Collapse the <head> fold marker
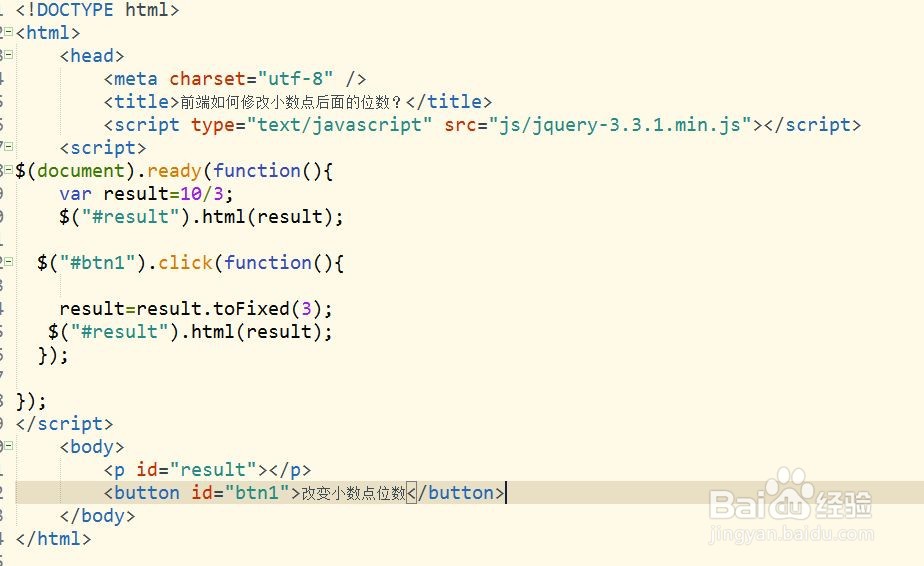This screenshot has height=566, width=924. click(8, 55)
